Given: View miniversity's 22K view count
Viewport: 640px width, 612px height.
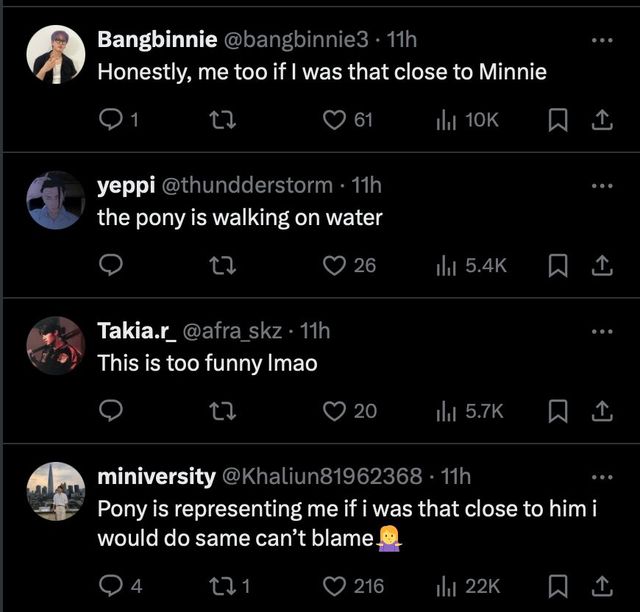Looking at the screenshot, I should tap(467, 586).
